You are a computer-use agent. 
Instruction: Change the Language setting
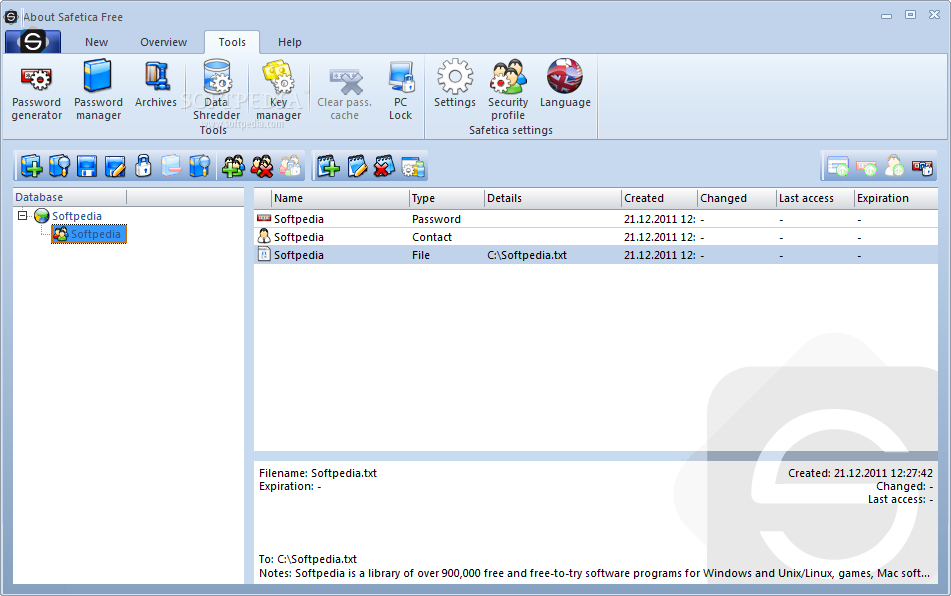coord(565,84)
